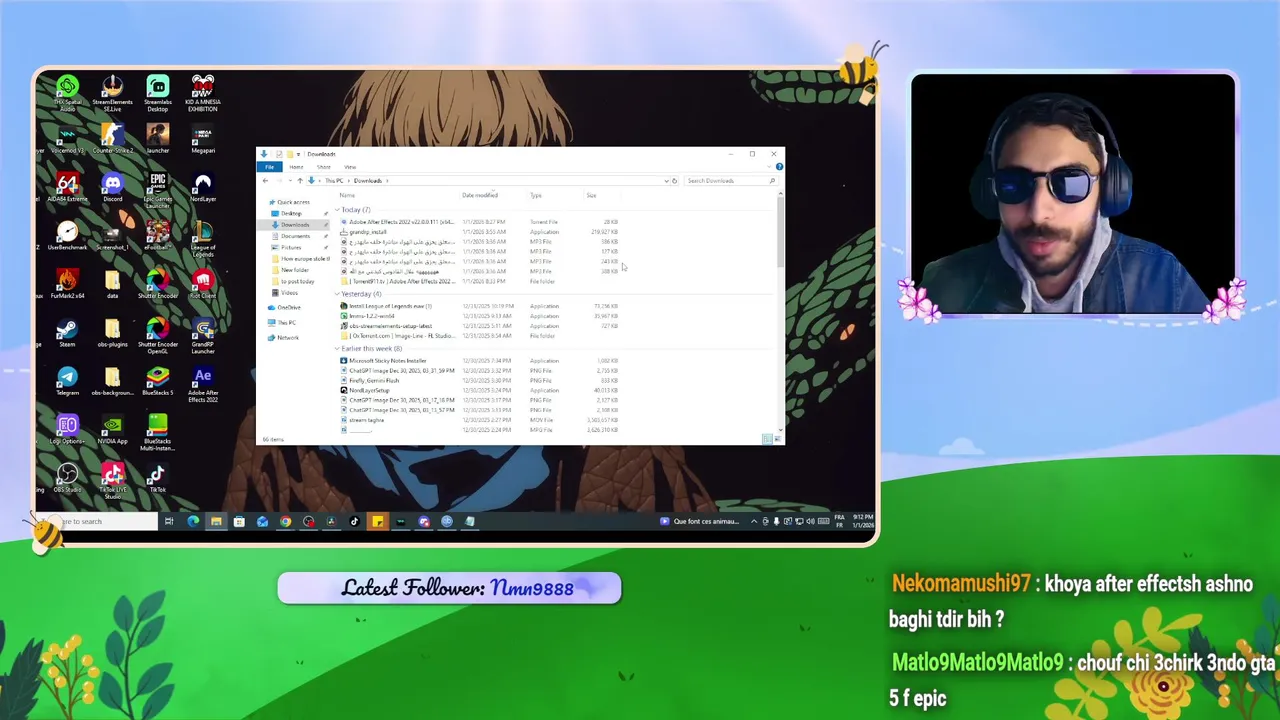1280x720 pixels.
Task: Click the Refresh button beside the address bar
Action: [674, 181]
